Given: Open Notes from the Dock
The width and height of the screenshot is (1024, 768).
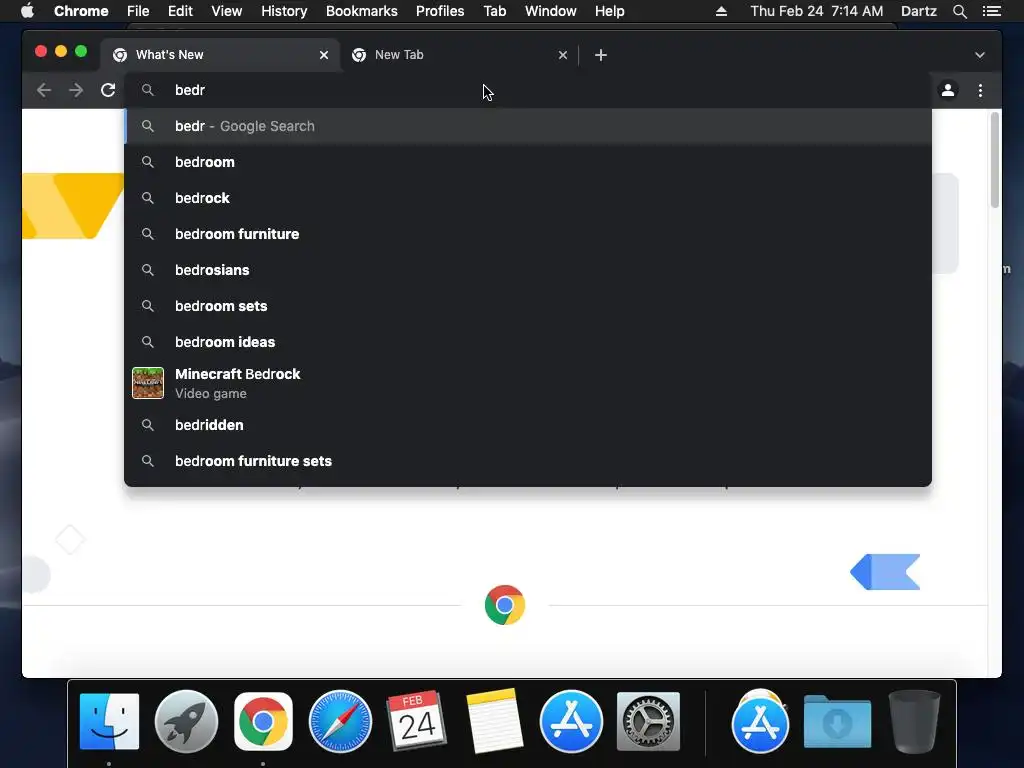Looking at the screenshot, I should point(494,722).
